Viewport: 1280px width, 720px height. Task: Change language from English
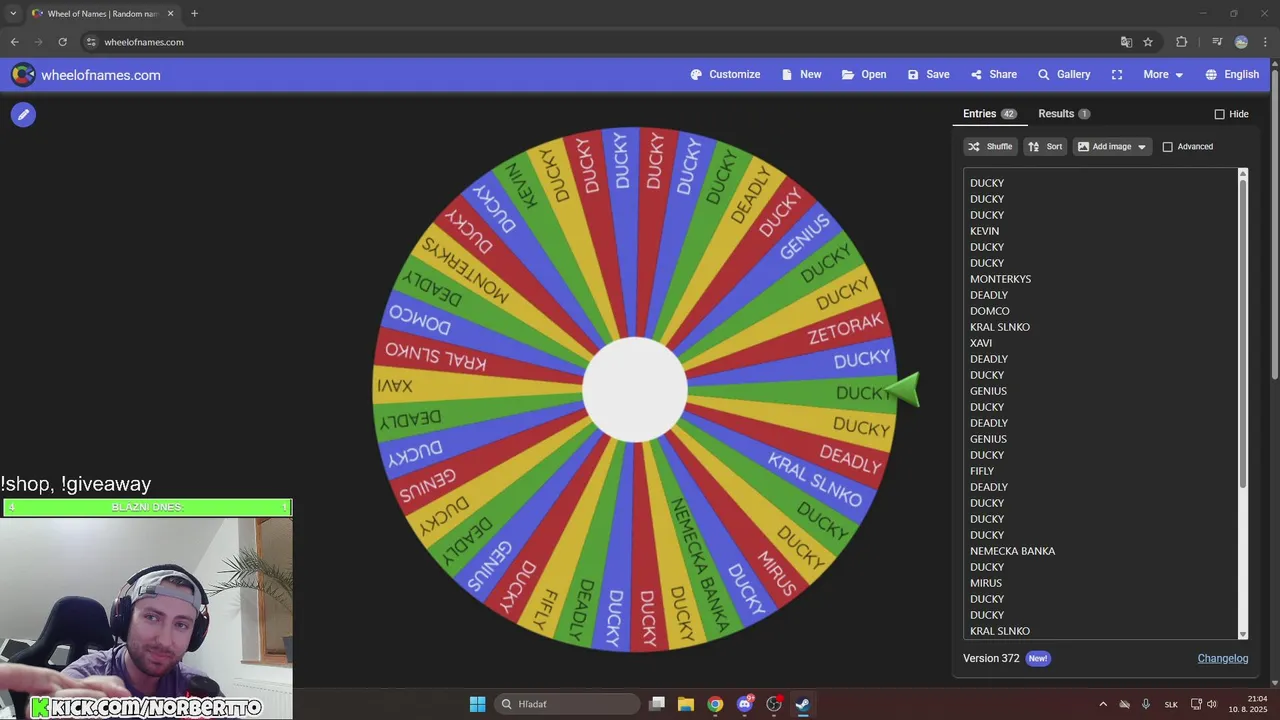[1232, 75]
